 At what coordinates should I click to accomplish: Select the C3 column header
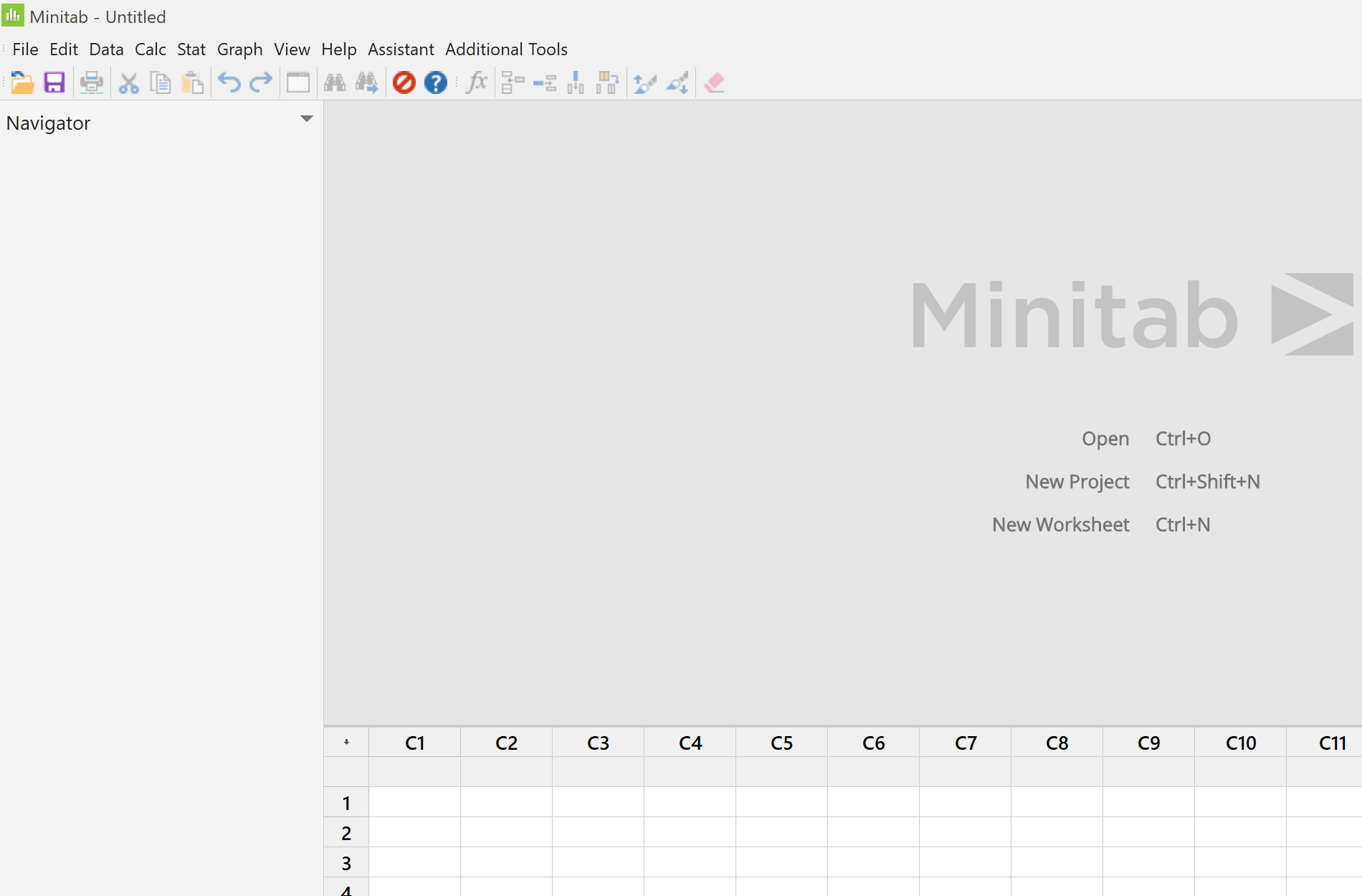pyautogui.click(x=599, y=743)
